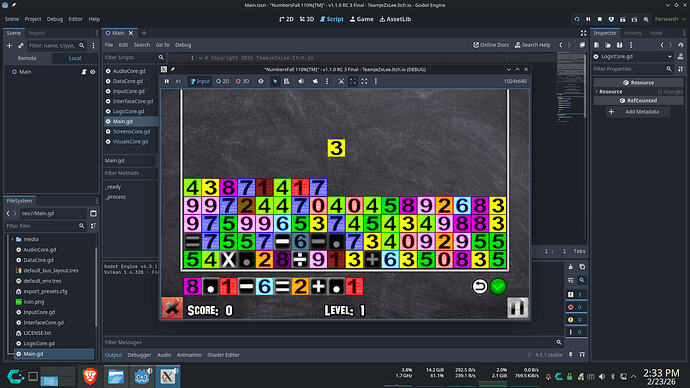Toggle the Input mode in the game window
Image resolution: width=690 pixels, height=388 pixels.
click(x=200, y=81)
